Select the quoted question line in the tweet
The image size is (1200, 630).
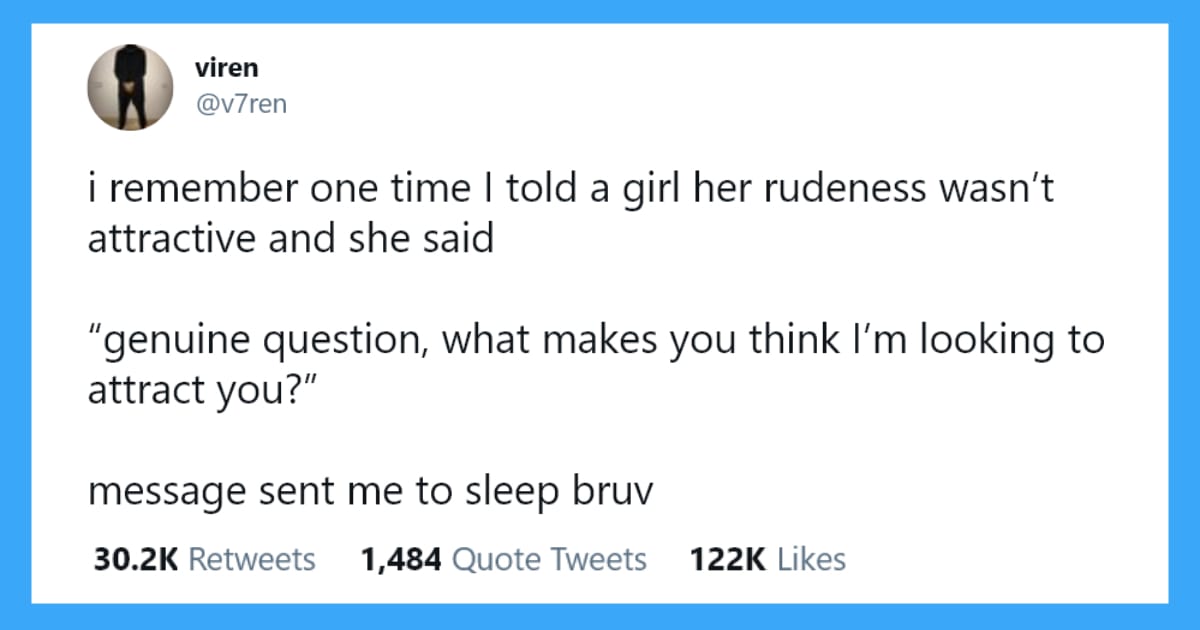[595, 339]
